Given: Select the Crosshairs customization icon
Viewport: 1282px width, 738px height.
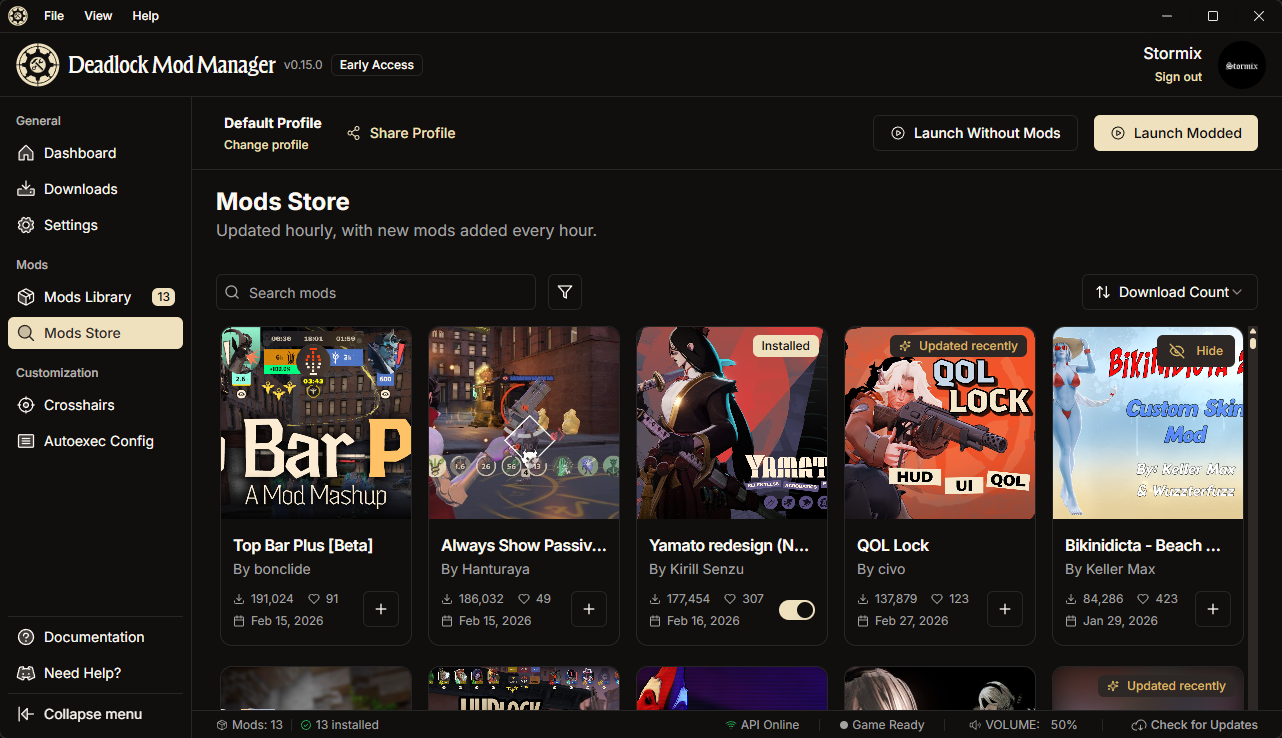Looking at the screenshot, I should tap(26, 405).
